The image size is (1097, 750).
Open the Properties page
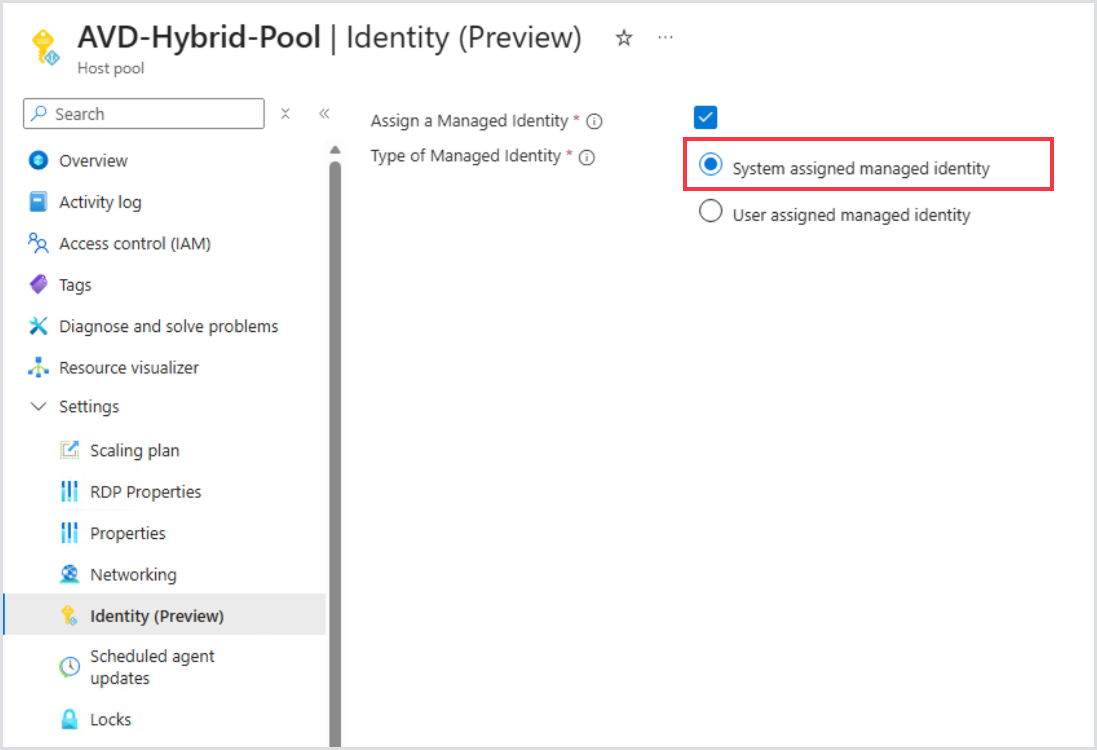(x=128, y=533)
